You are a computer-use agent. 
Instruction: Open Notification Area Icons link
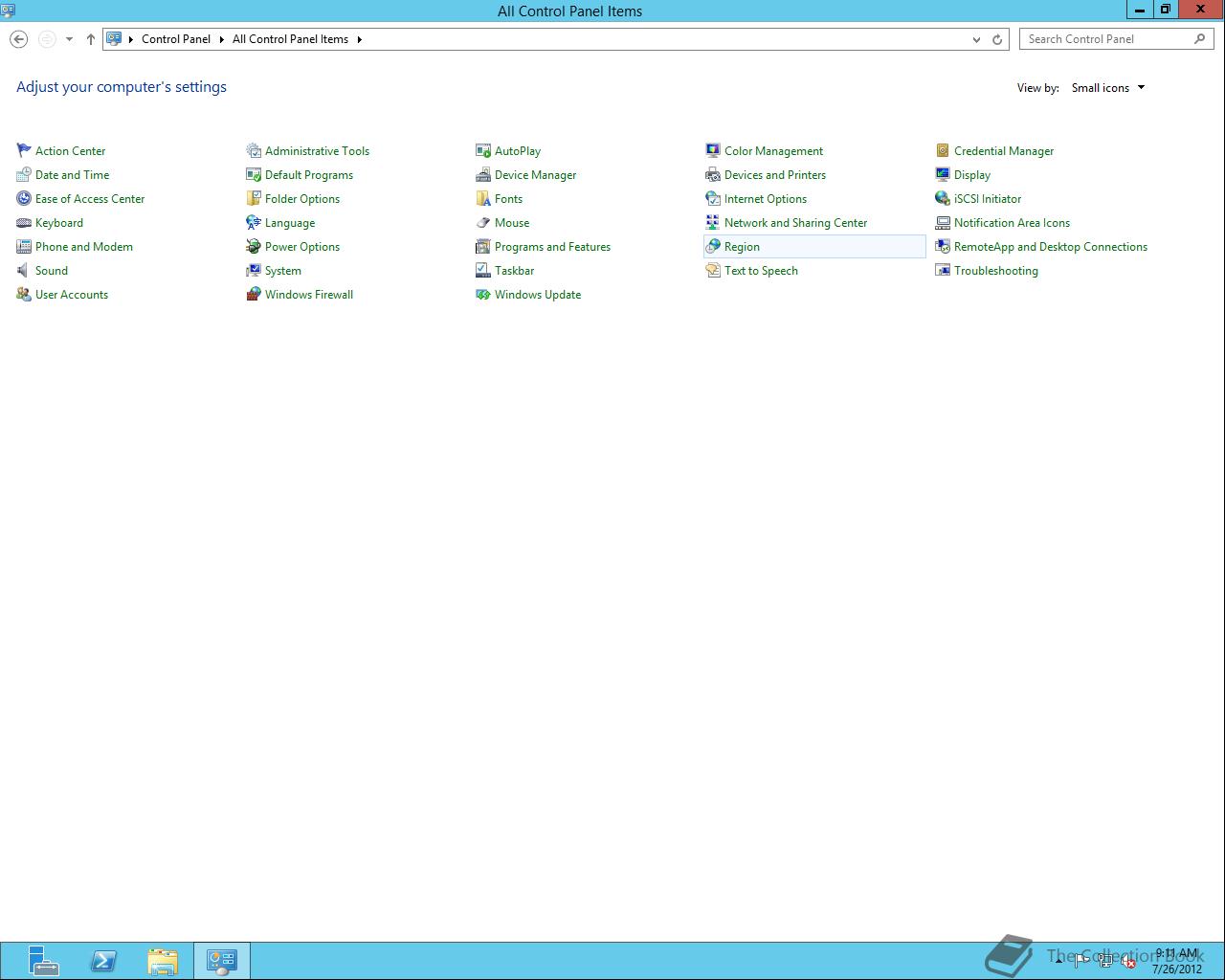click(x=1012, y=223)
